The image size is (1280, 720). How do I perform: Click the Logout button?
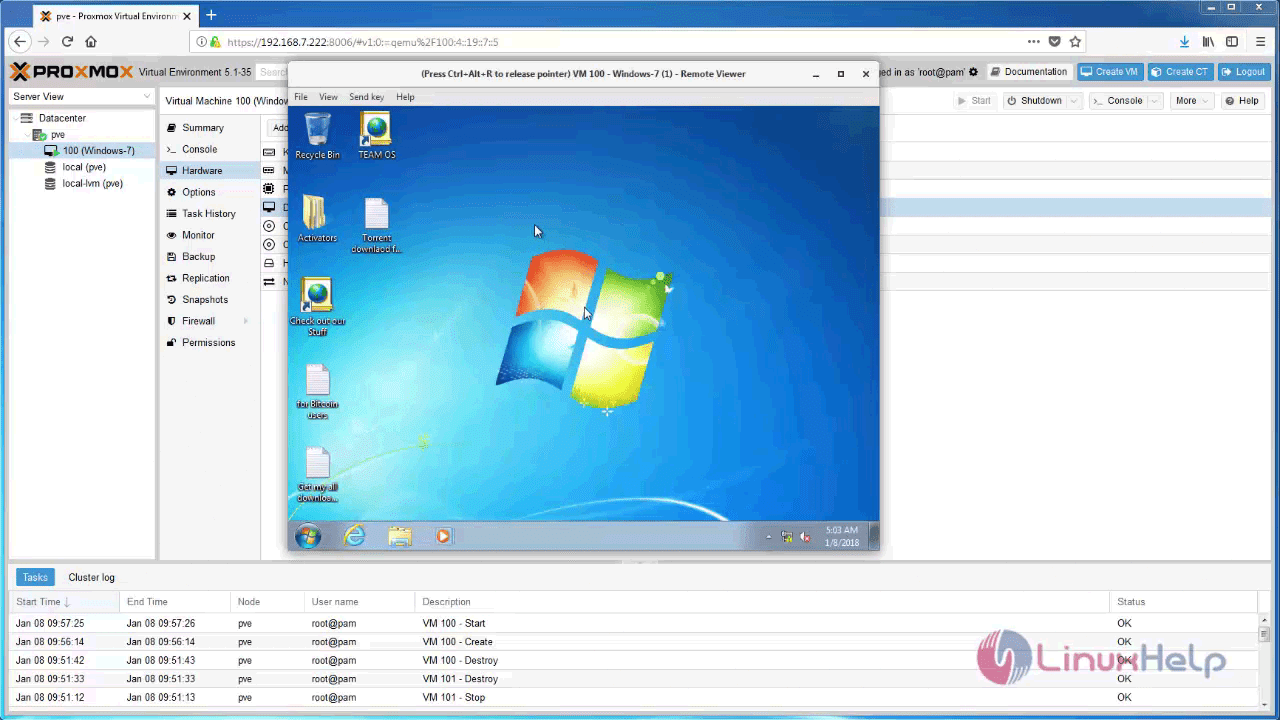(x=1243, y=71)
